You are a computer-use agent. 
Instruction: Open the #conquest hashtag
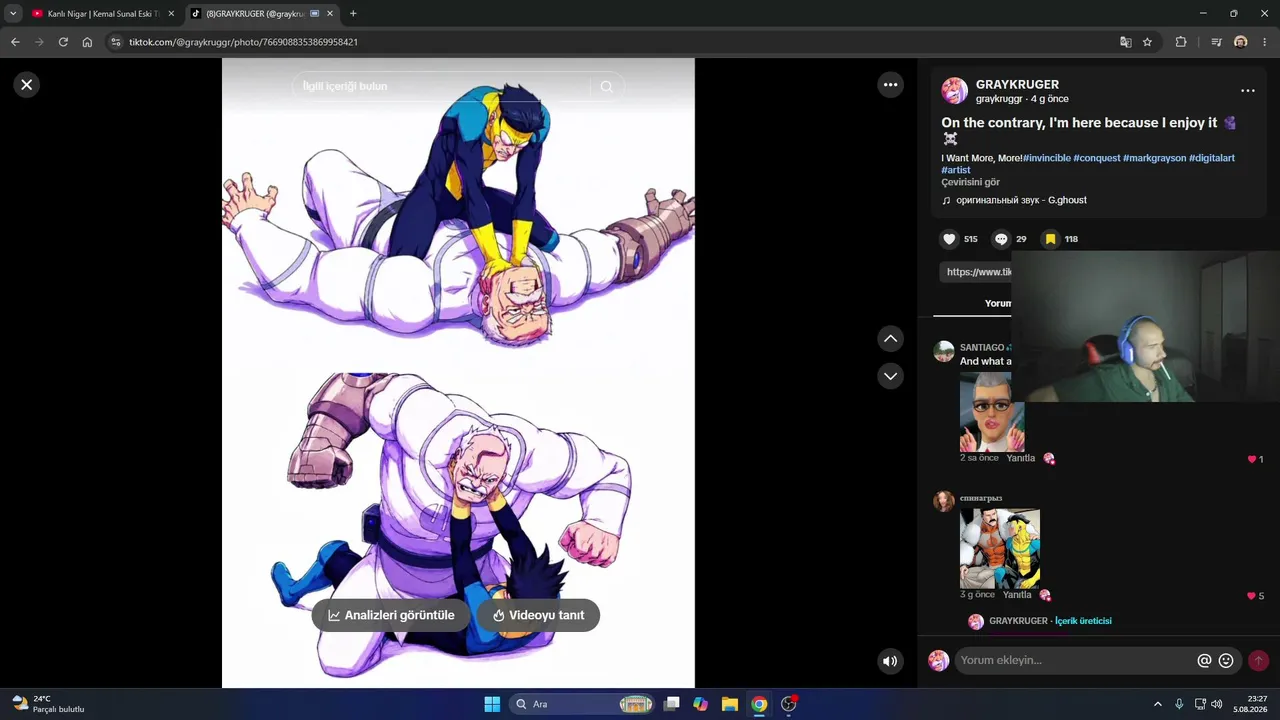pos(1096,158)
